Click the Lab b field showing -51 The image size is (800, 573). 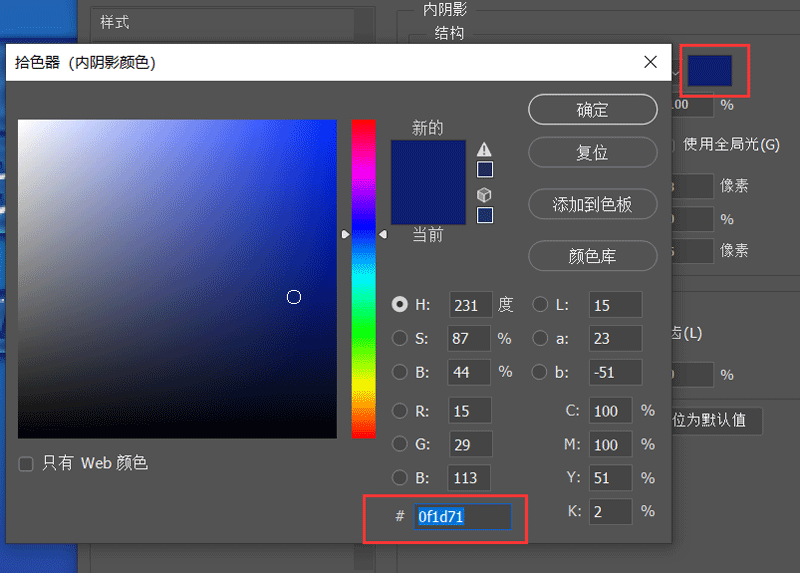point(615,372)
